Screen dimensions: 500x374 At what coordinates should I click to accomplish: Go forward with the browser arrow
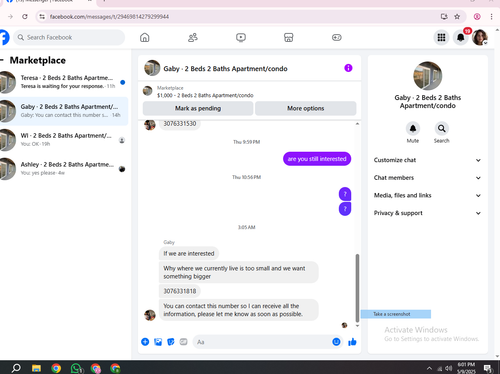(x=10, y=16)
